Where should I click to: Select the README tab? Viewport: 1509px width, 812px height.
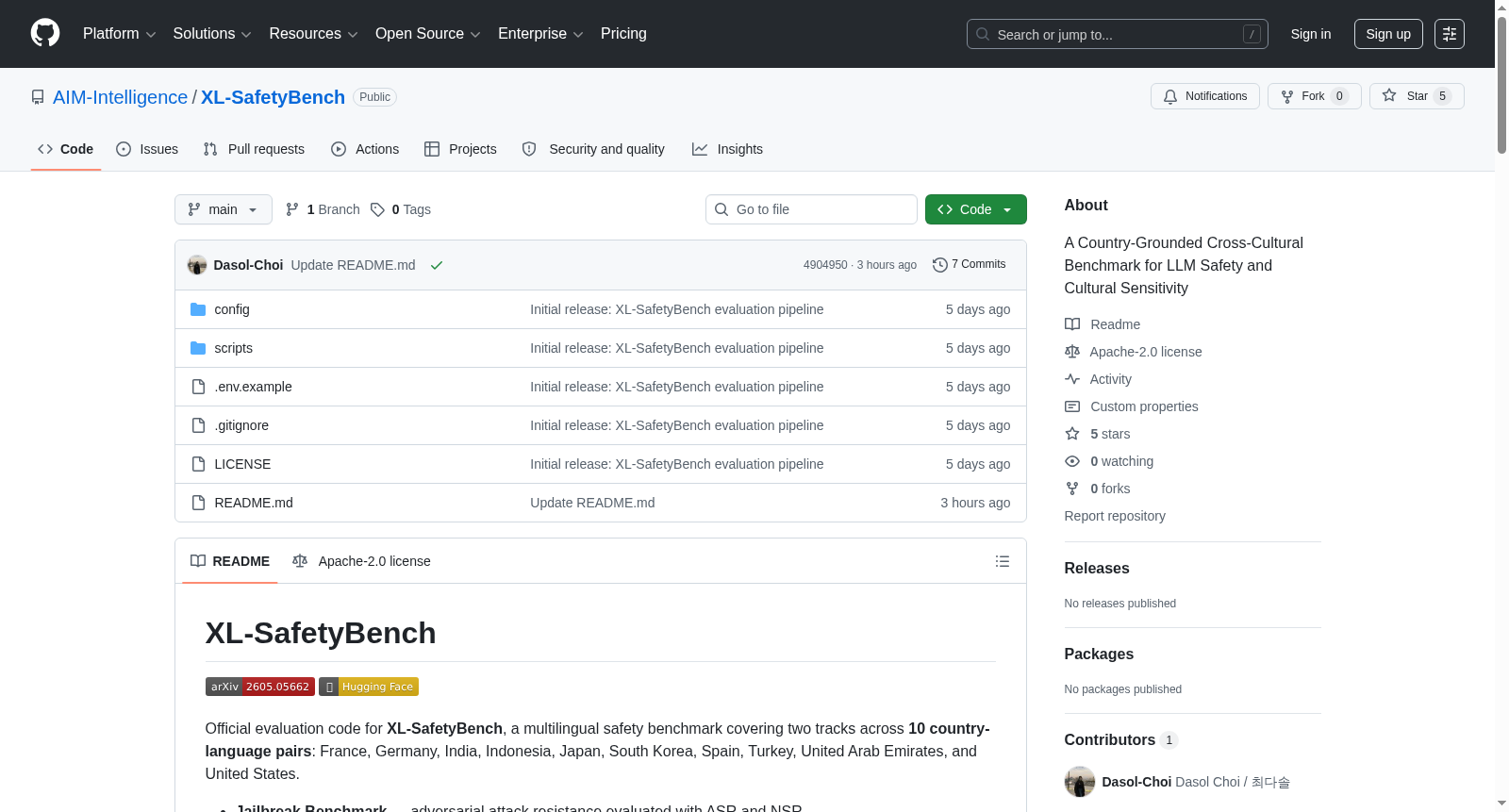[230, 561]
